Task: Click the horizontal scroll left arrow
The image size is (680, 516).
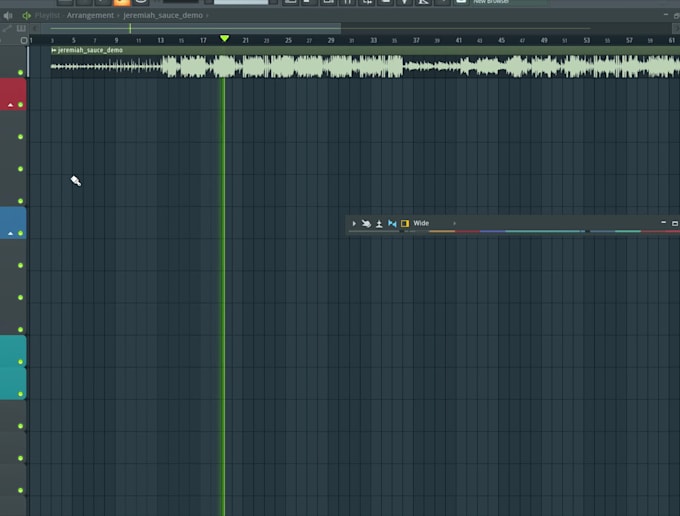Action: tap(35, 29)
